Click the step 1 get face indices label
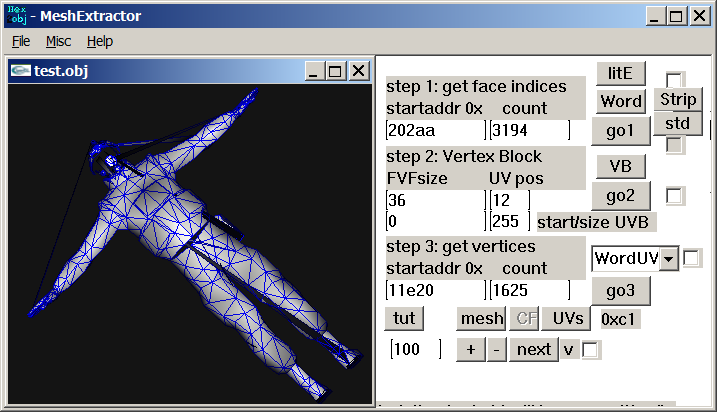 [x=476, y=86]
